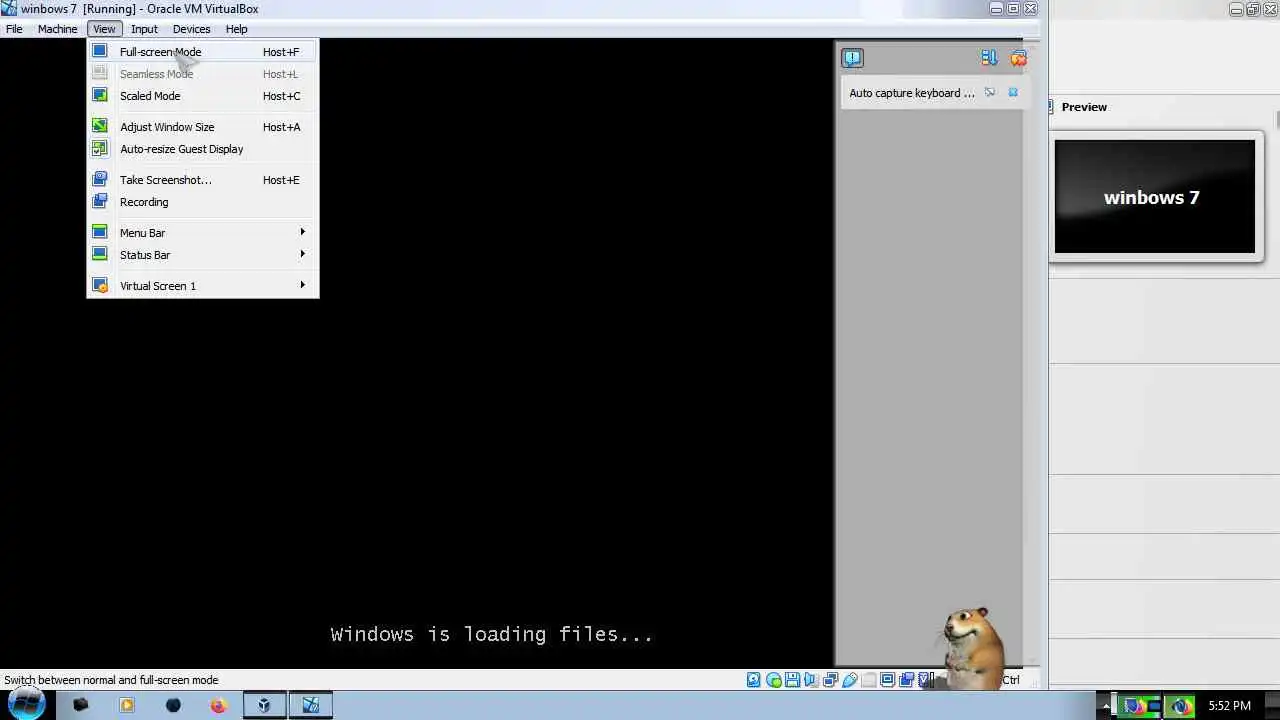Open the first black taskbar icon
This screenshot has height=720, width=1280.
pos(81,705)
